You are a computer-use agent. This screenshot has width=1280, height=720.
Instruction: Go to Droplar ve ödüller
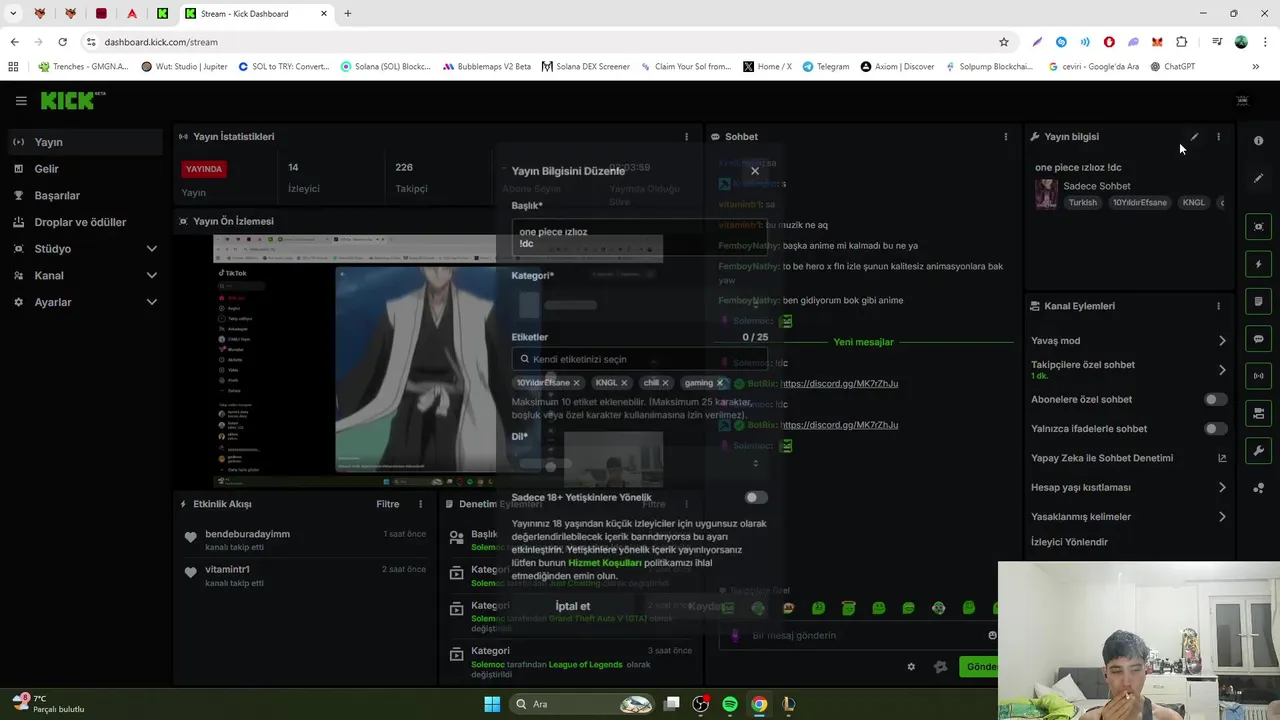[x=86, y=222]
